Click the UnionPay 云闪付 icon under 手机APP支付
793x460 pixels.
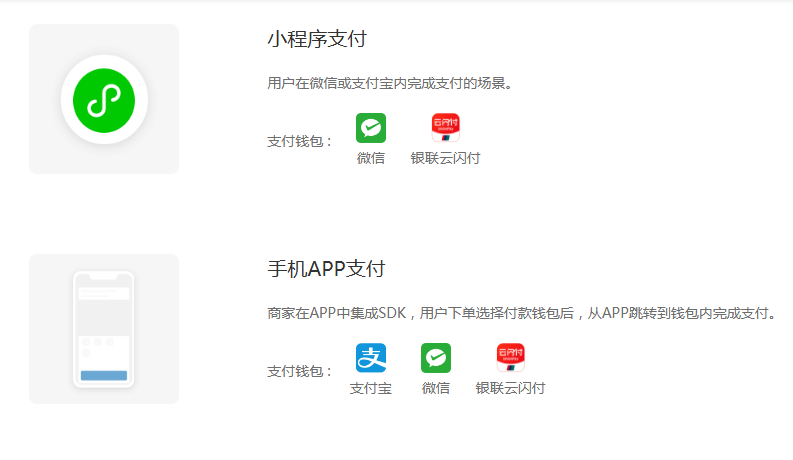(x=511, y=358)
